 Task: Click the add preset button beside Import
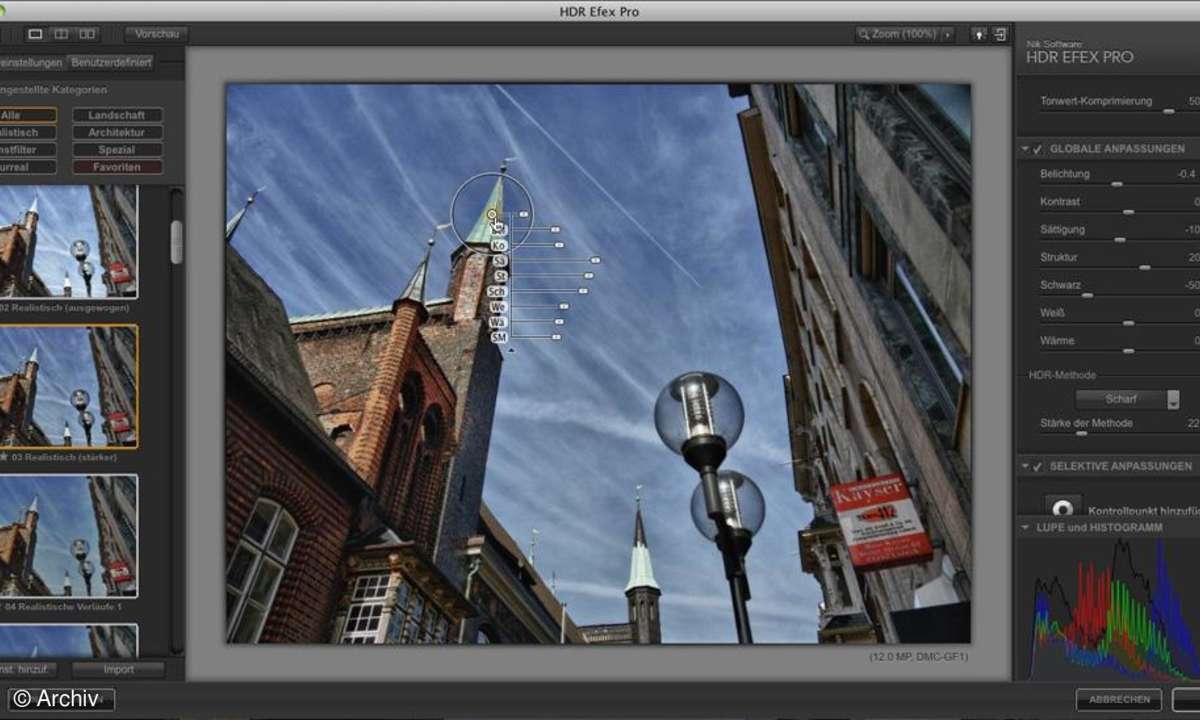27,669
